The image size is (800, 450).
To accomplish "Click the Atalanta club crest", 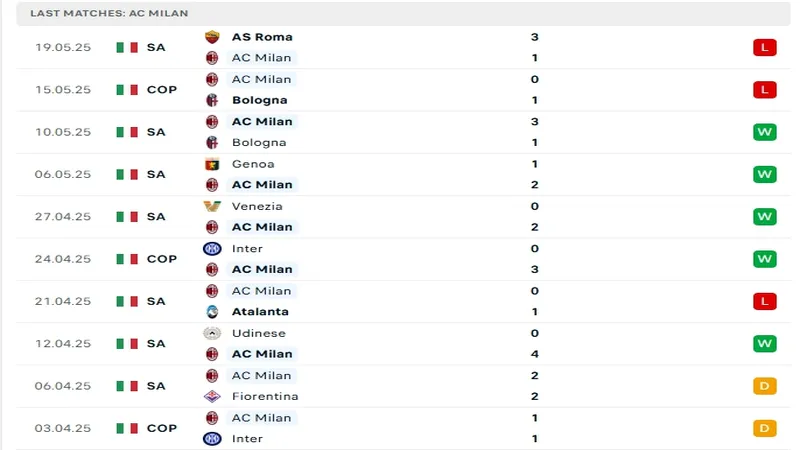I will tap(212, 312).
